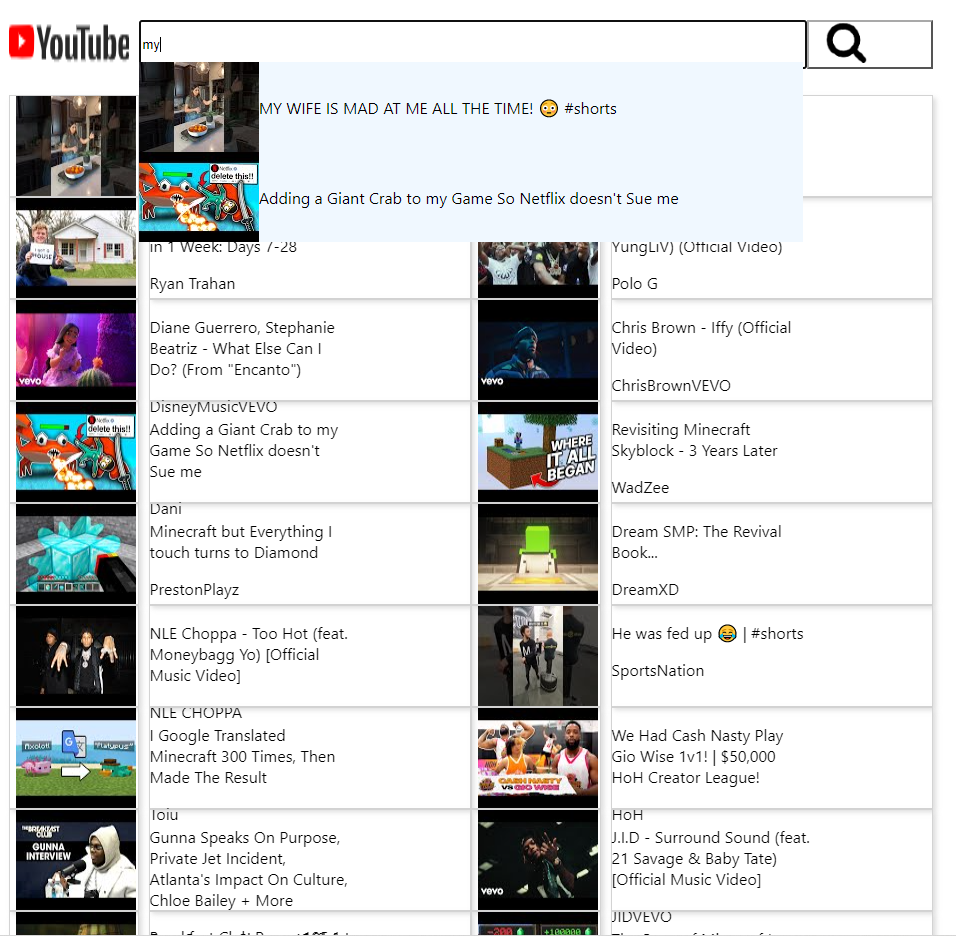Open the giant crab thumbnail in suggestions
Image resolution: width=956 pixels, height=936 pixels.
[199, 197]
